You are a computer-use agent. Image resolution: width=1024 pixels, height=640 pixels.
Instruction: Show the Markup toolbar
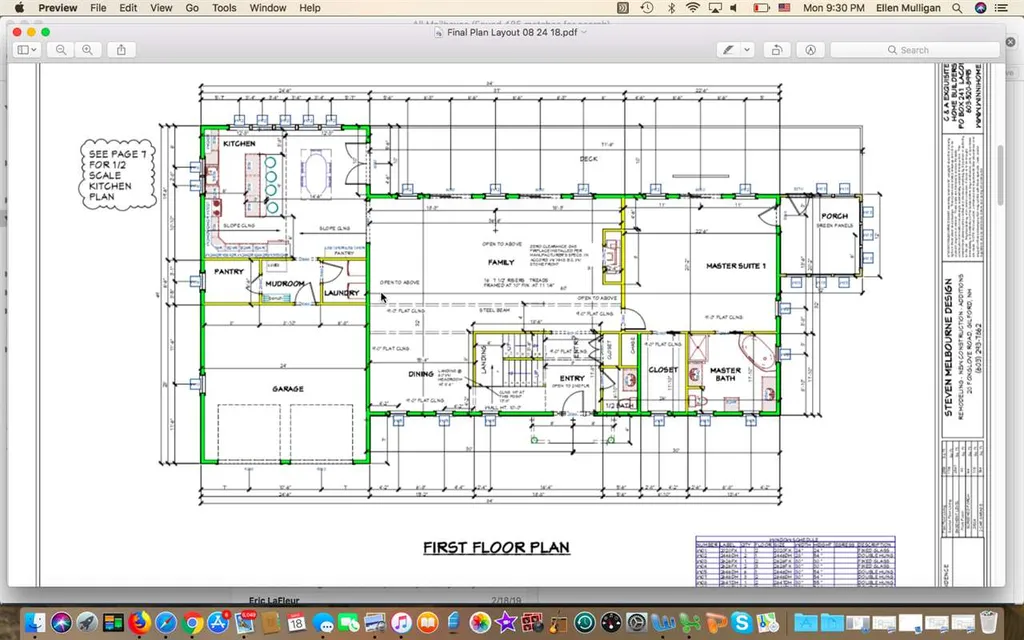(810, 50)
